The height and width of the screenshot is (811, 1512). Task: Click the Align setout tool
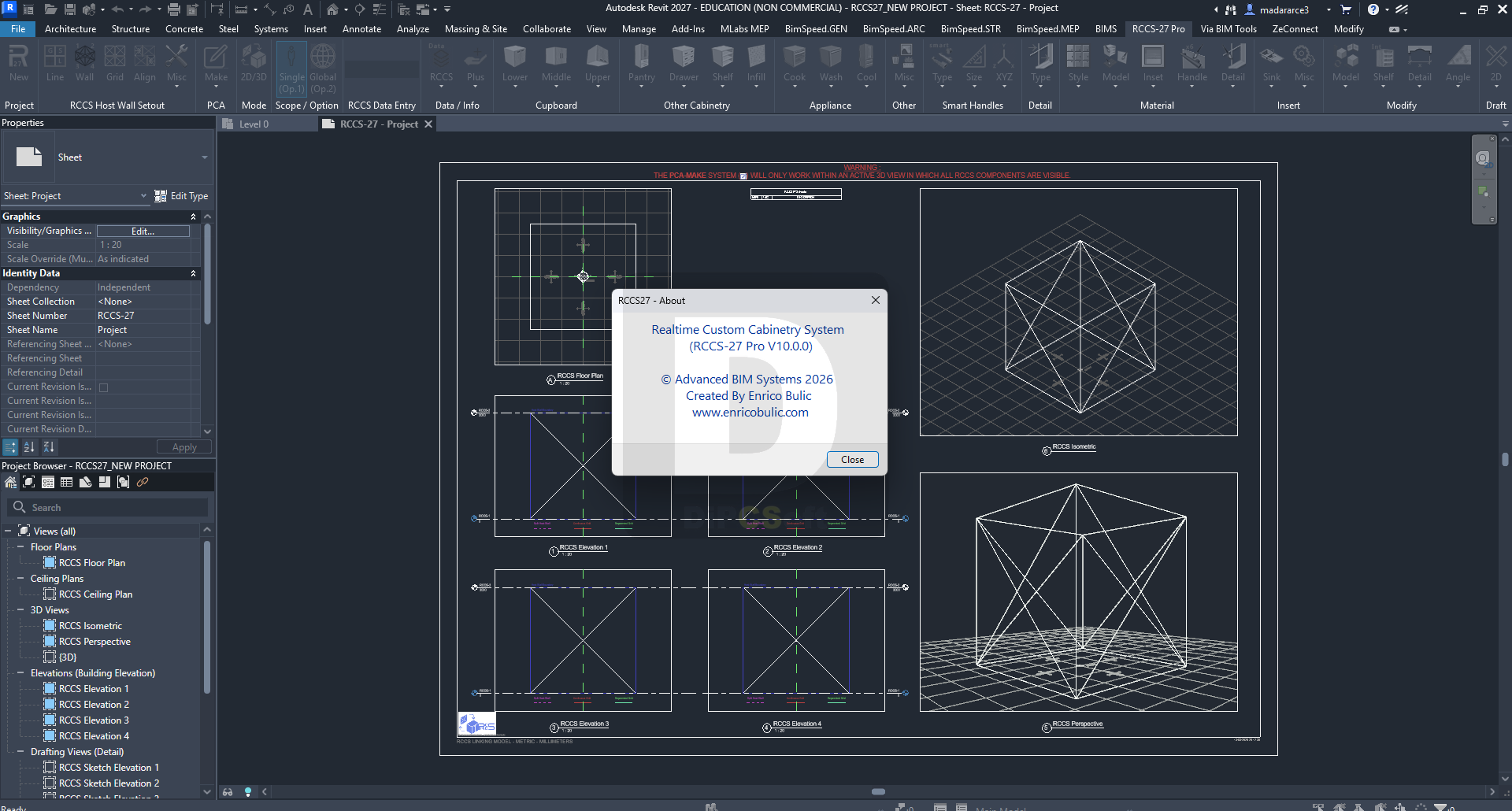point(145,63)
